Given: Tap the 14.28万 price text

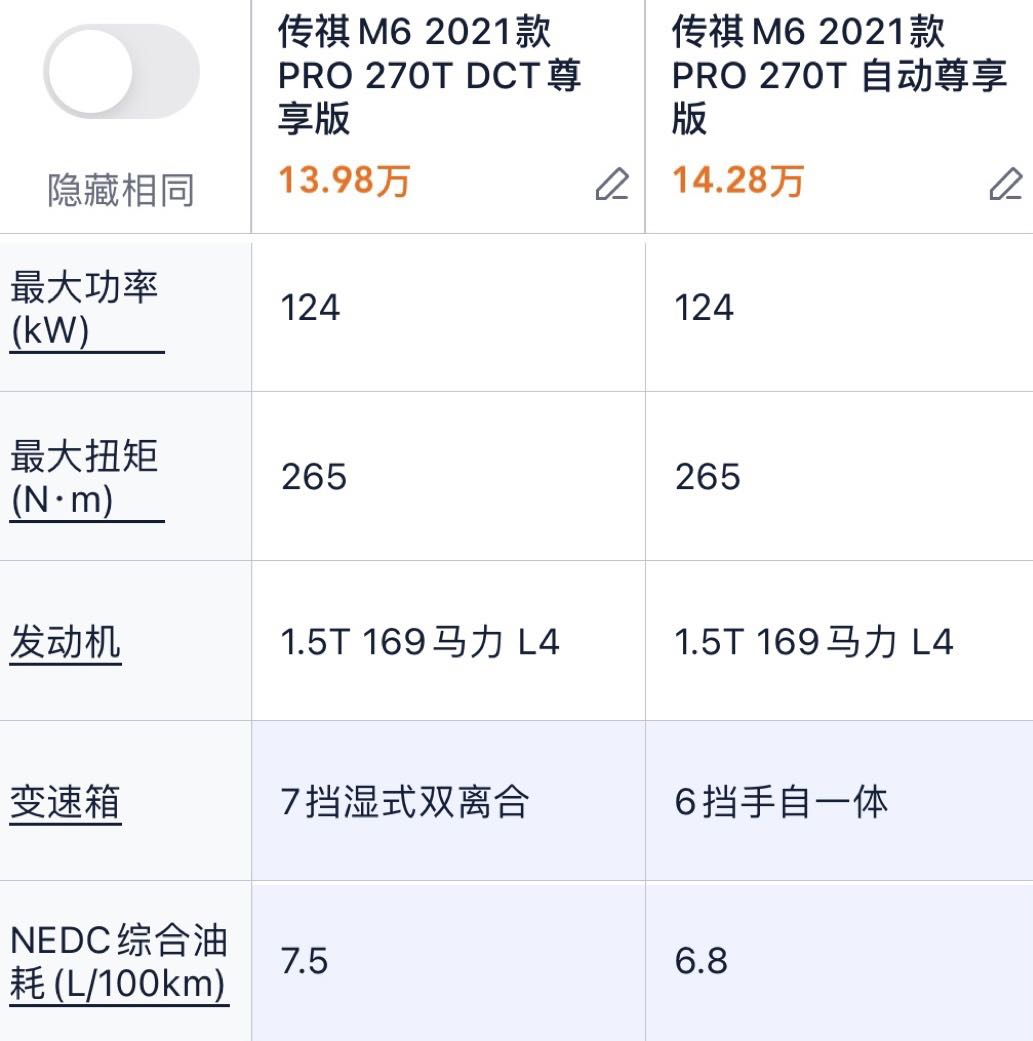Looking at the screenshot, I should pyautogui.click(x=738, y=181).
